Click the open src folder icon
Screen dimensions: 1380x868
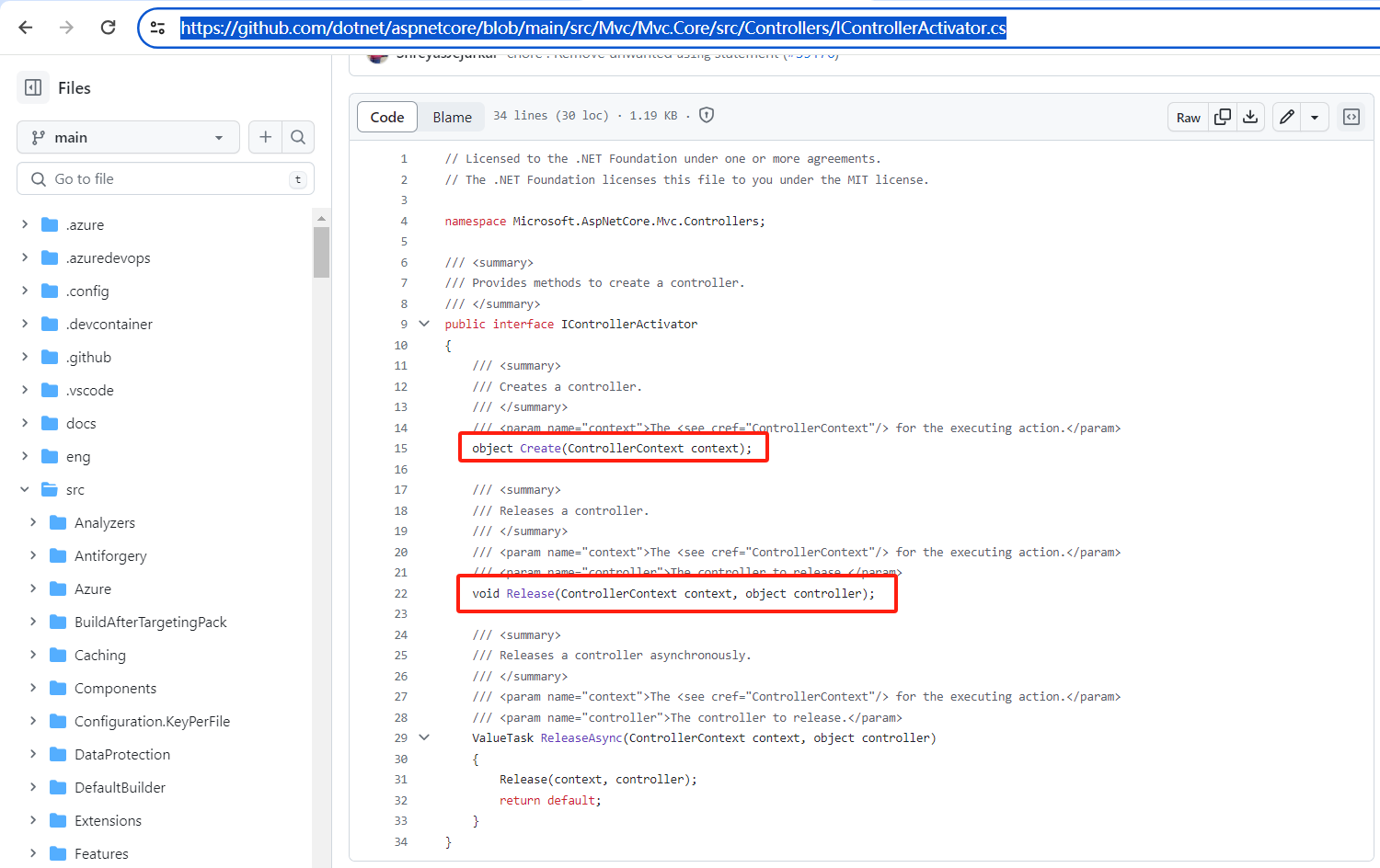coord(51,489)
